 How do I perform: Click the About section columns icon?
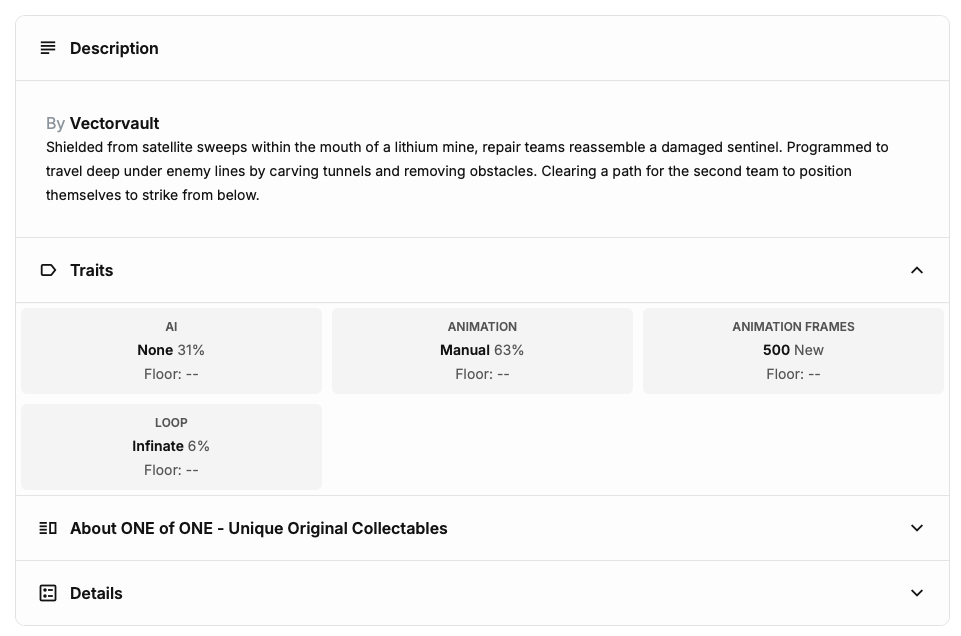click(x=48, y=528)
